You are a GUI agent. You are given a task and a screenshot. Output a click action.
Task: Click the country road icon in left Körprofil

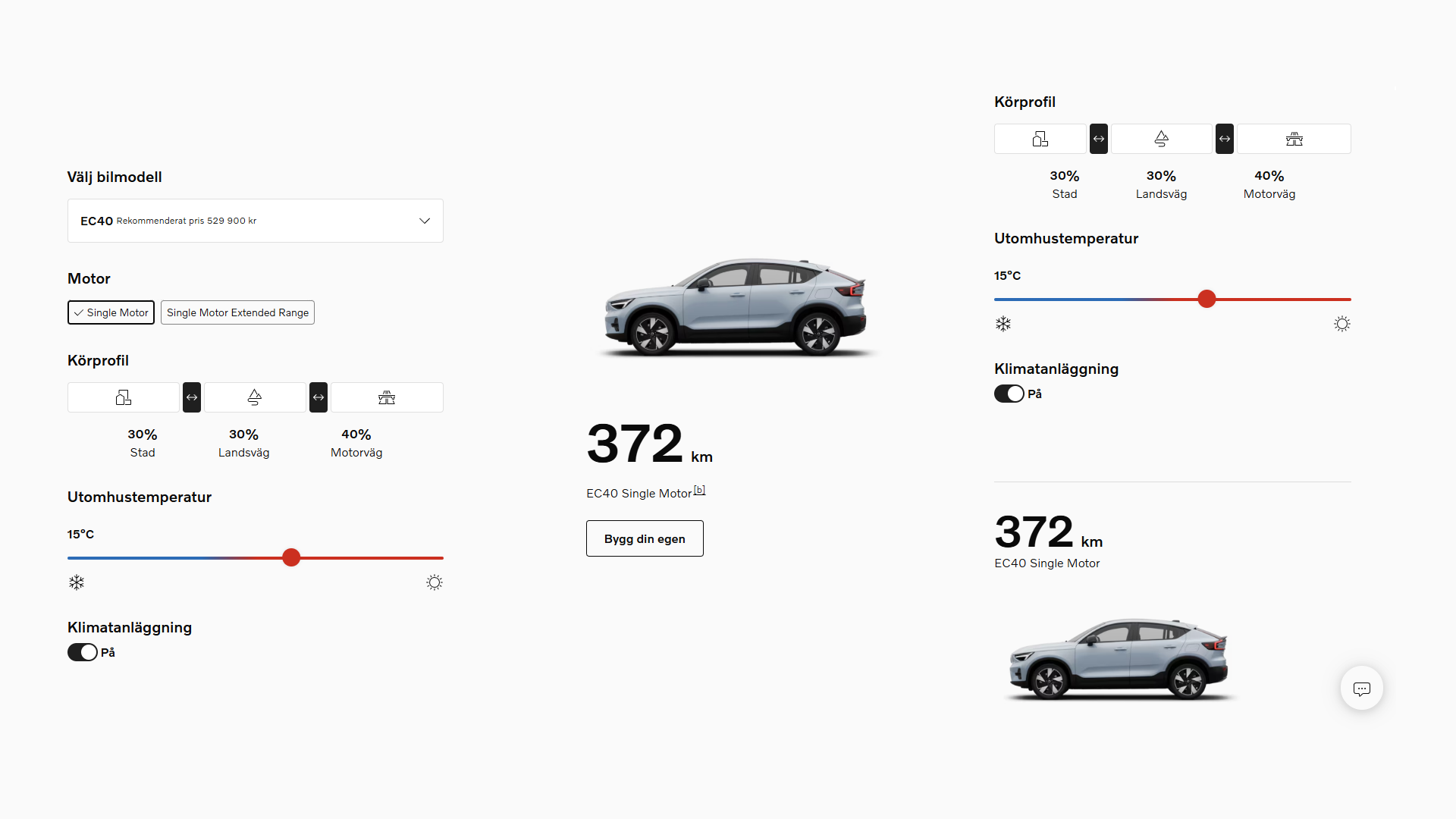tap(255, 397)
